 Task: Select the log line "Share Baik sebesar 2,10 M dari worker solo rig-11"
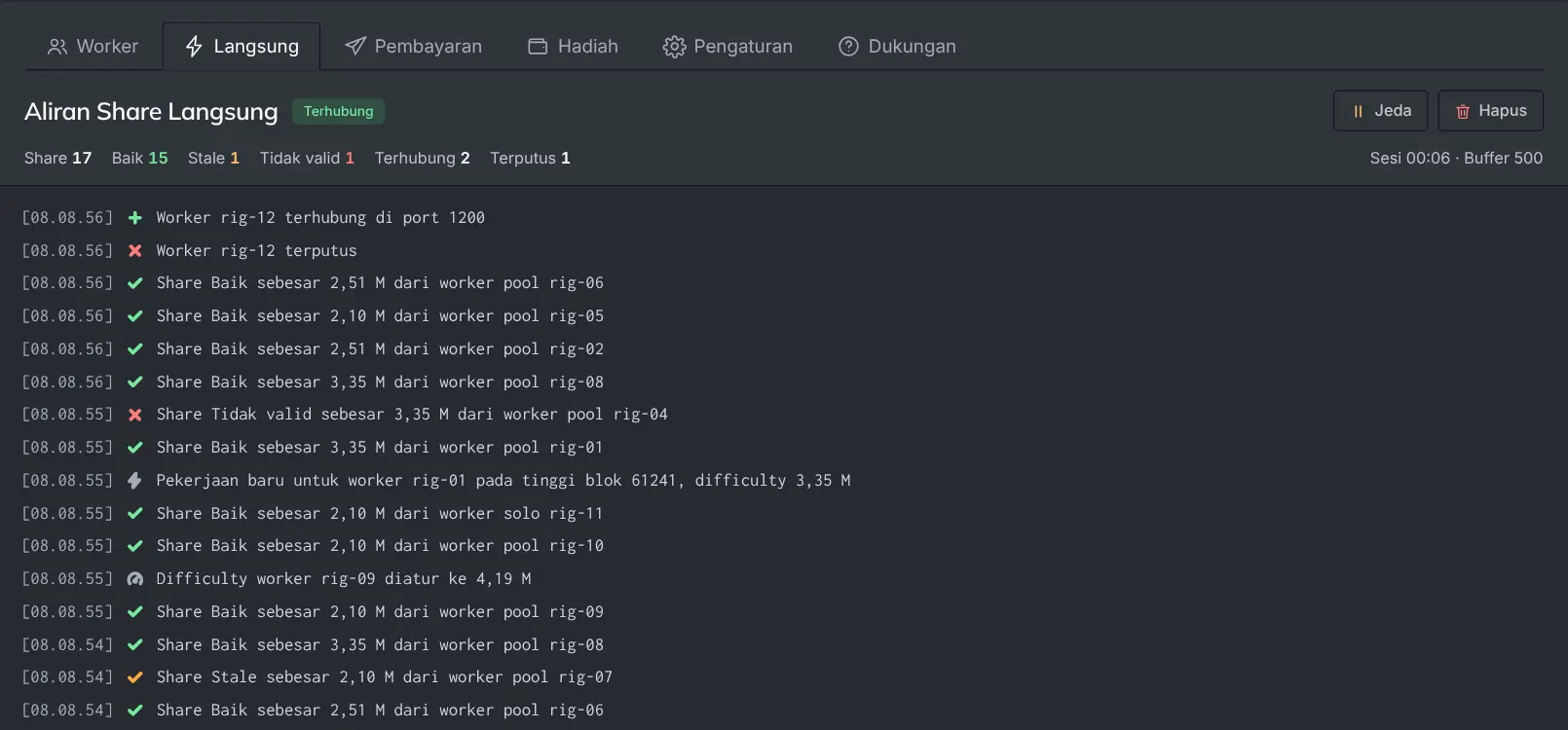coord(380,514)
